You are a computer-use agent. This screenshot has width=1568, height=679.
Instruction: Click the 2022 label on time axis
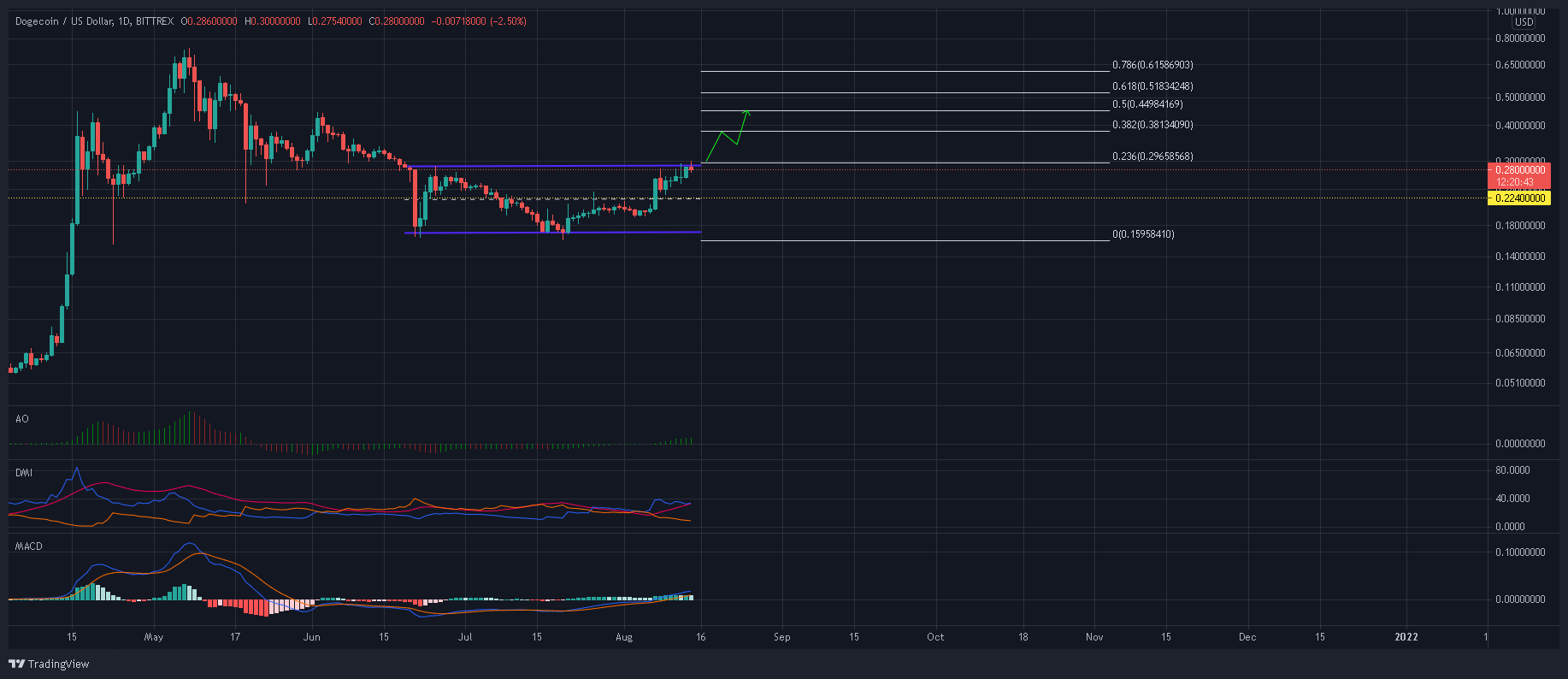click(x=1406, y=637)
